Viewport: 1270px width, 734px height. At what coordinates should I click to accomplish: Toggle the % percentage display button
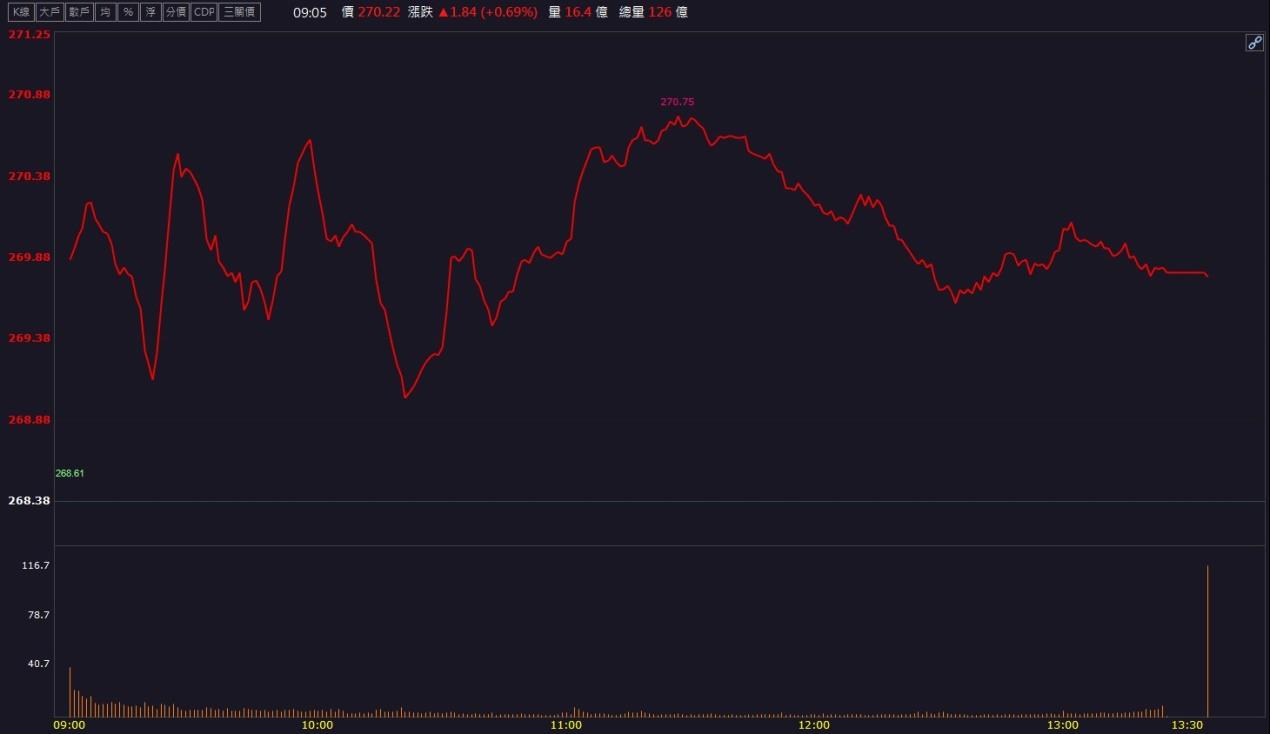(x=128, y=12)
